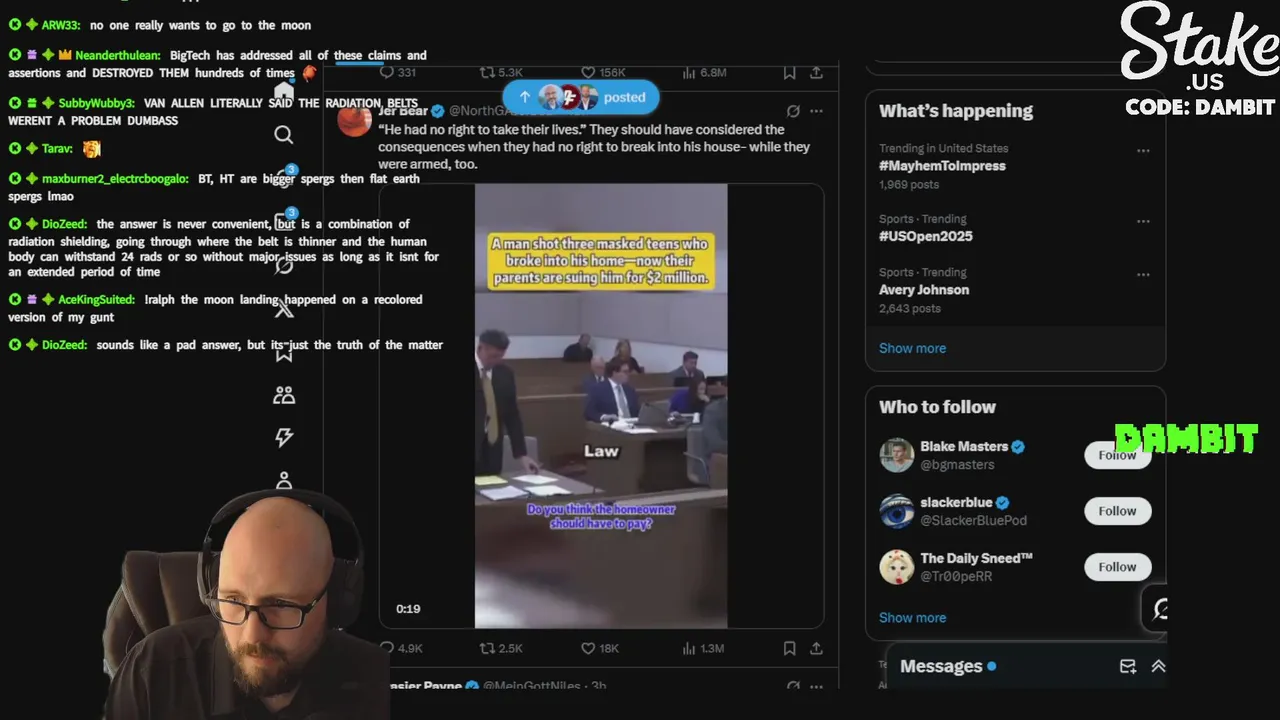The width and height of the screenshot is (1280, 720).
Task: Show more trends under What's happening
Action: pos(912,348)
